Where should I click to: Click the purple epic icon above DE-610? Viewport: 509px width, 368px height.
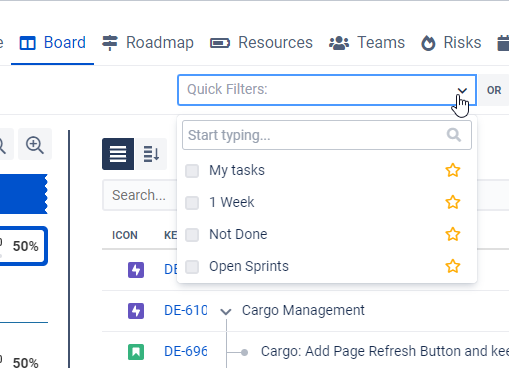point(136,270)
